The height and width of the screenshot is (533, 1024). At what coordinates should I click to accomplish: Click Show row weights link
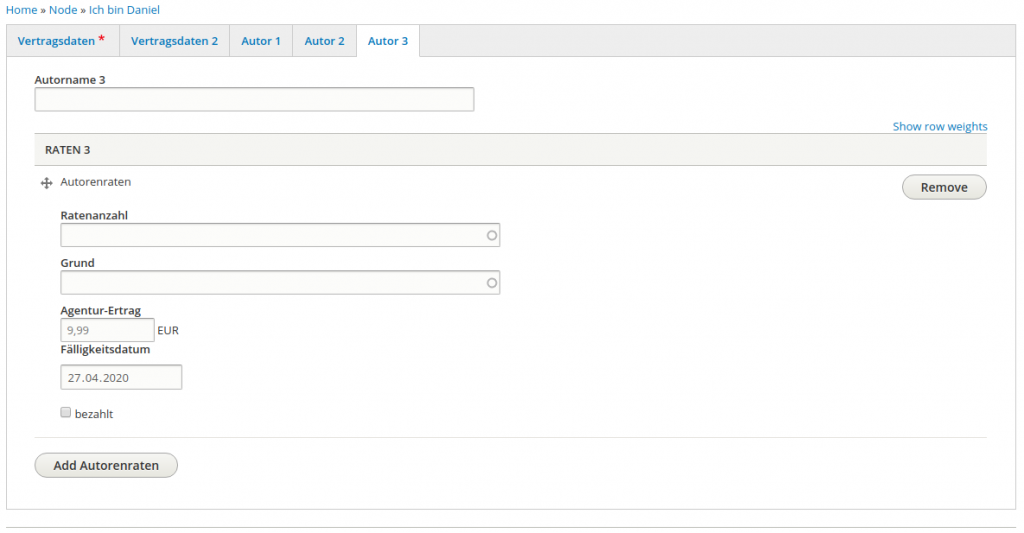tap(939, 127)
